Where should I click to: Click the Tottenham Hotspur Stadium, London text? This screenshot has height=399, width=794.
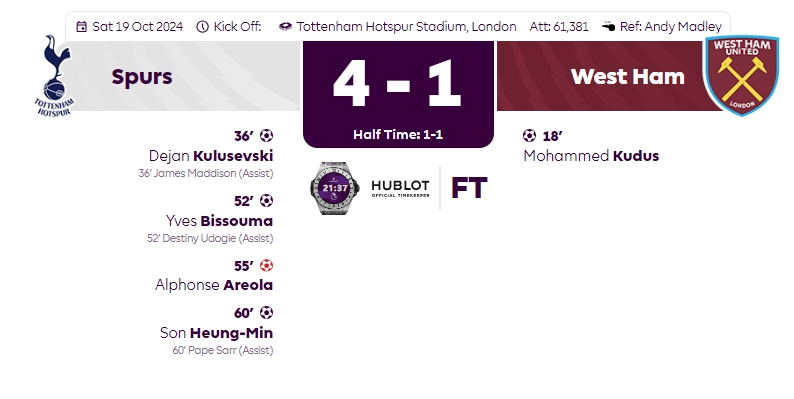point(406,26)
